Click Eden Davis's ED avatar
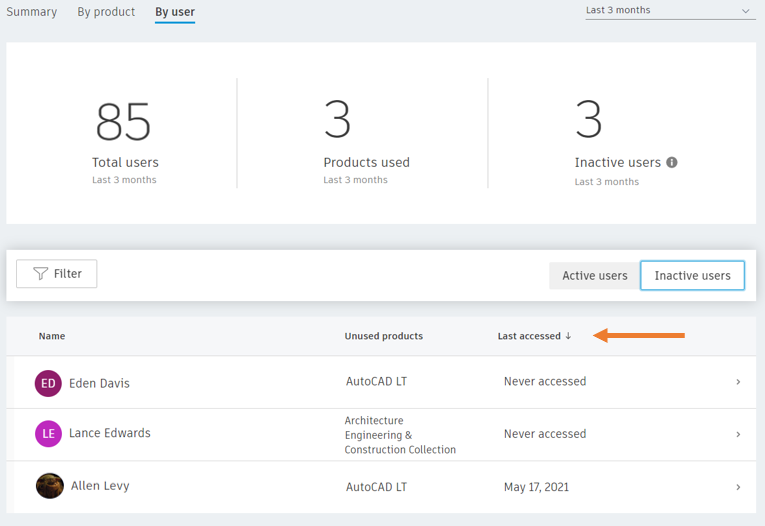 click(48, 384)
